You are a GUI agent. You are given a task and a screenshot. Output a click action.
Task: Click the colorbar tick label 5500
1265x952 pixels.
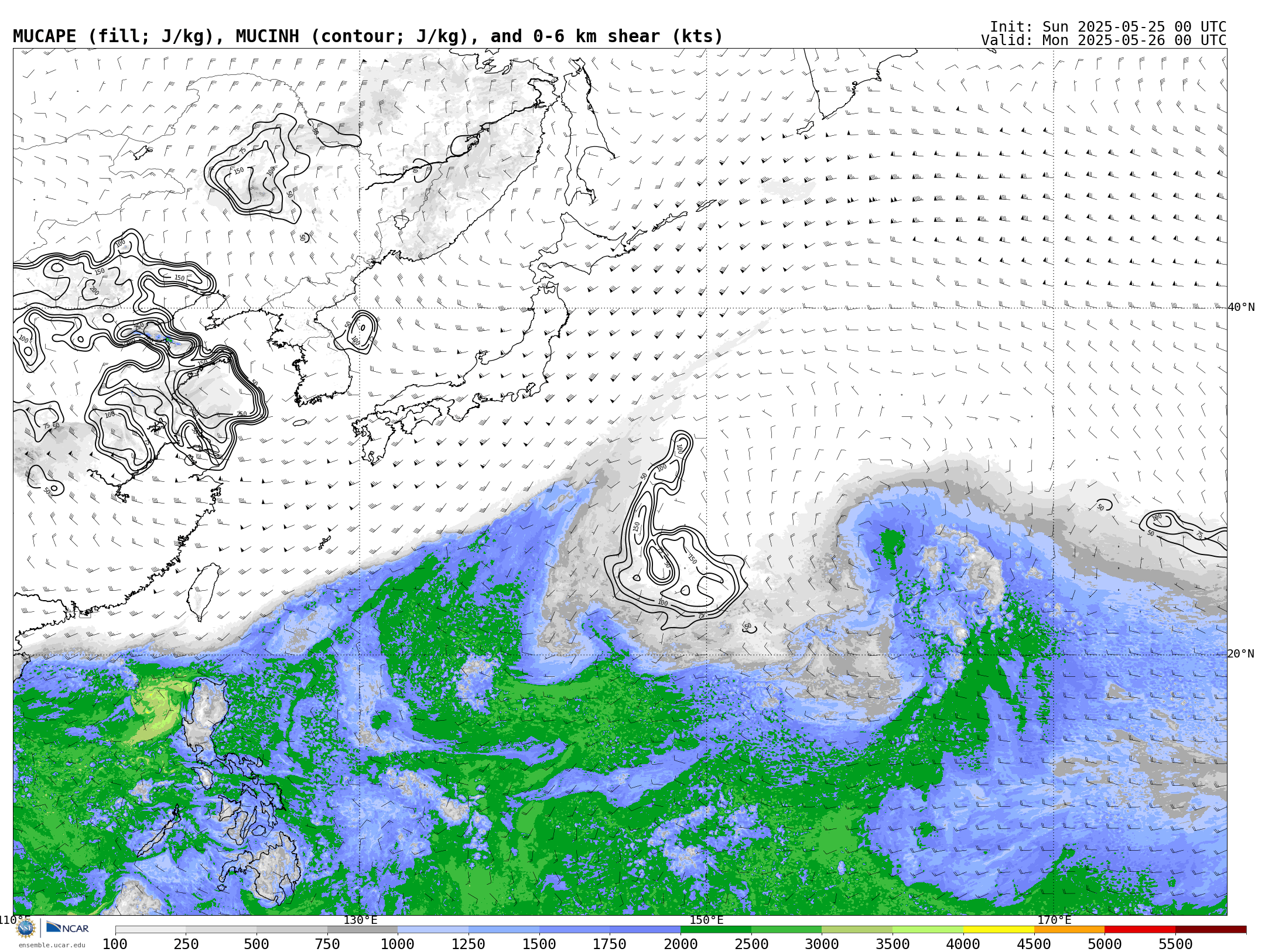1175,944
